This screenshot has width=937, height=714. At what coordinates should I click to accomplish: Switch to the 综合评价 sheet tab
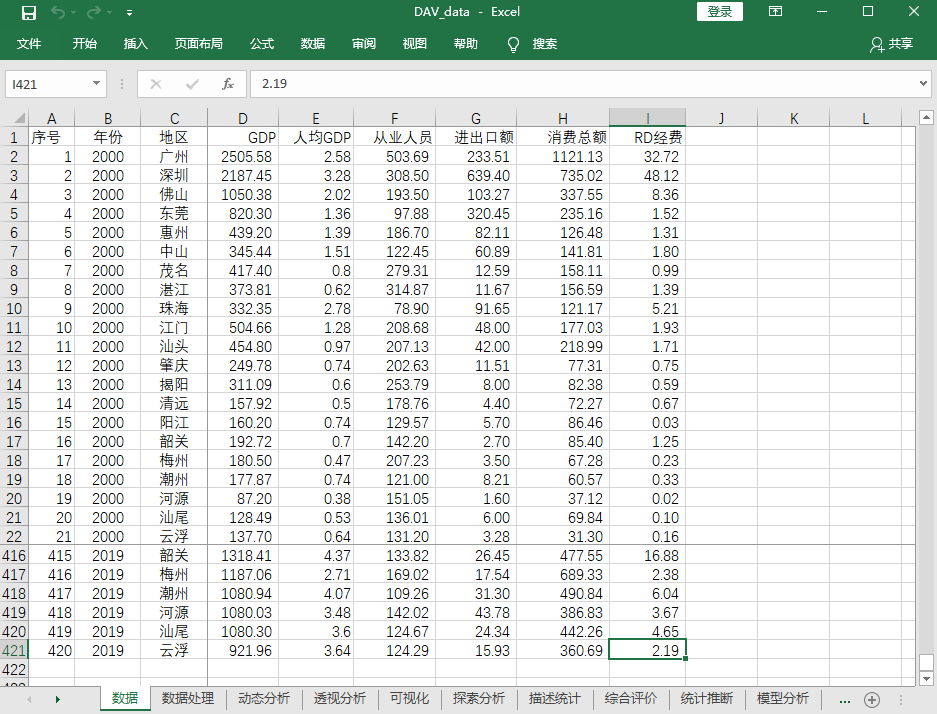coord(630,698)
